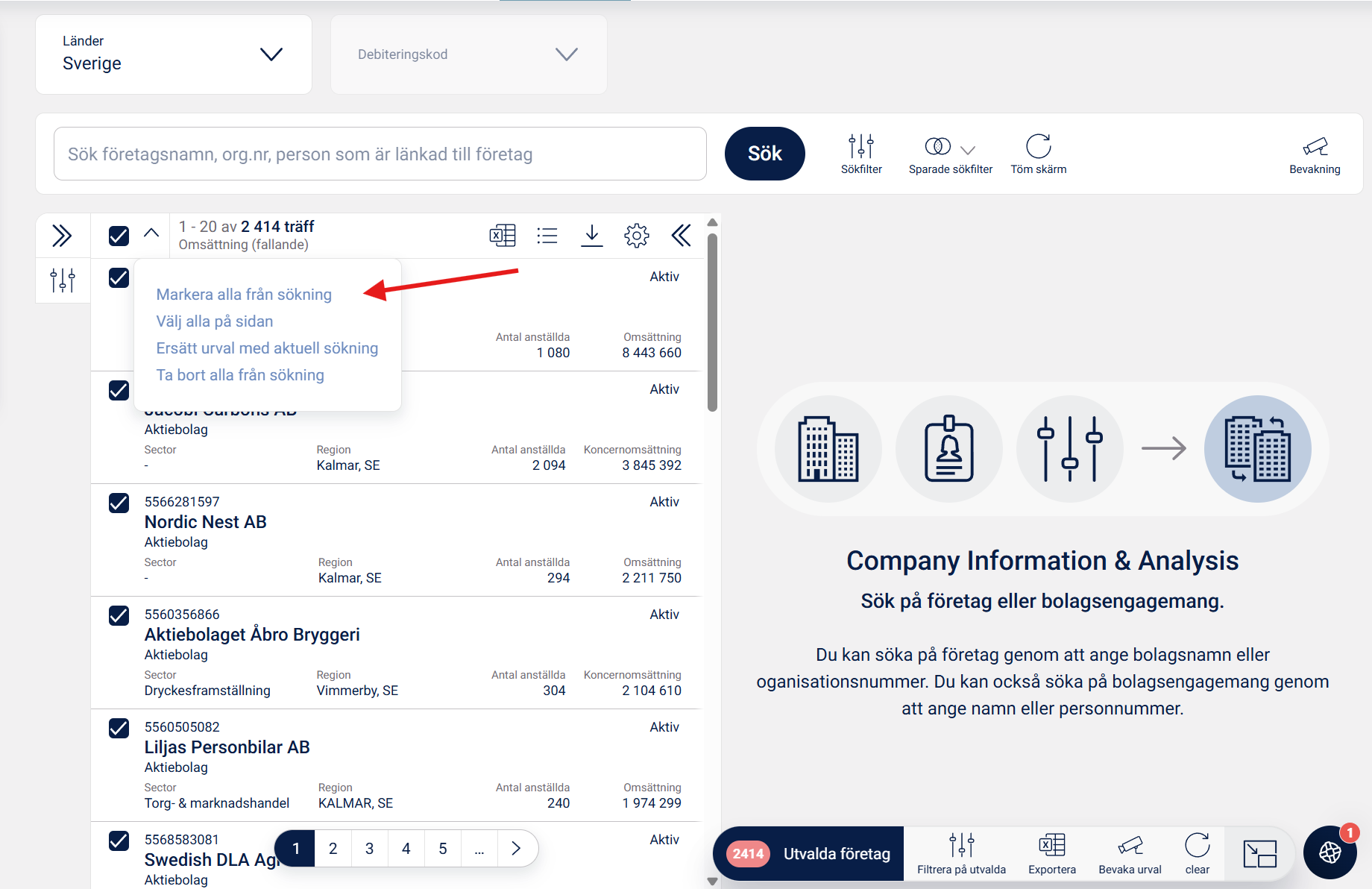The width and height of the screenshot is (1372, 889).
Task: Switch to list view icon in results header
Action: [547, 236]
